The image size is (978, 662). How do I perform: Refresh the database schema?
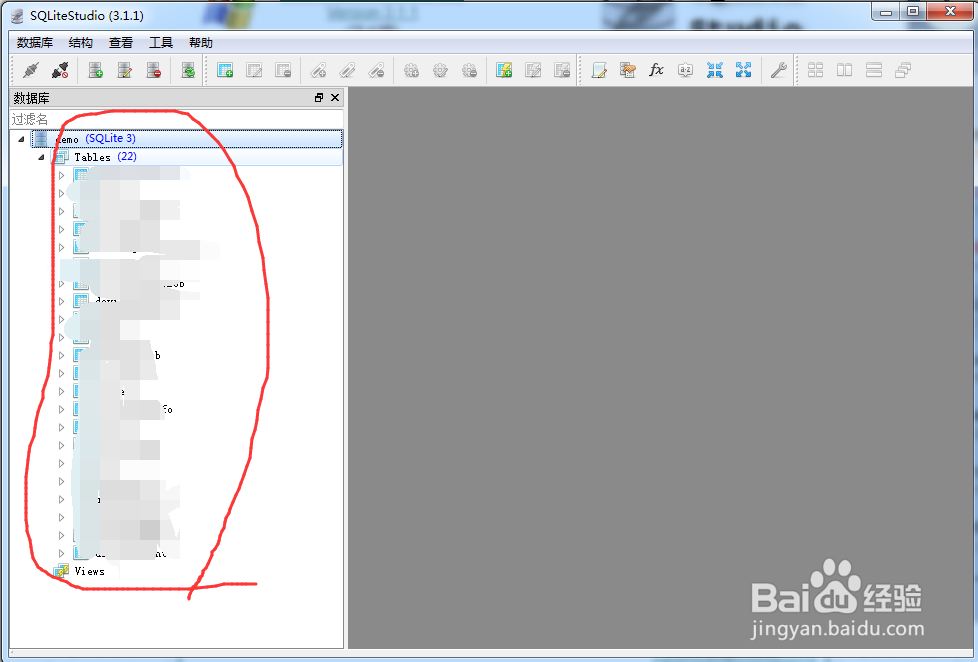[x=188, y=70]
